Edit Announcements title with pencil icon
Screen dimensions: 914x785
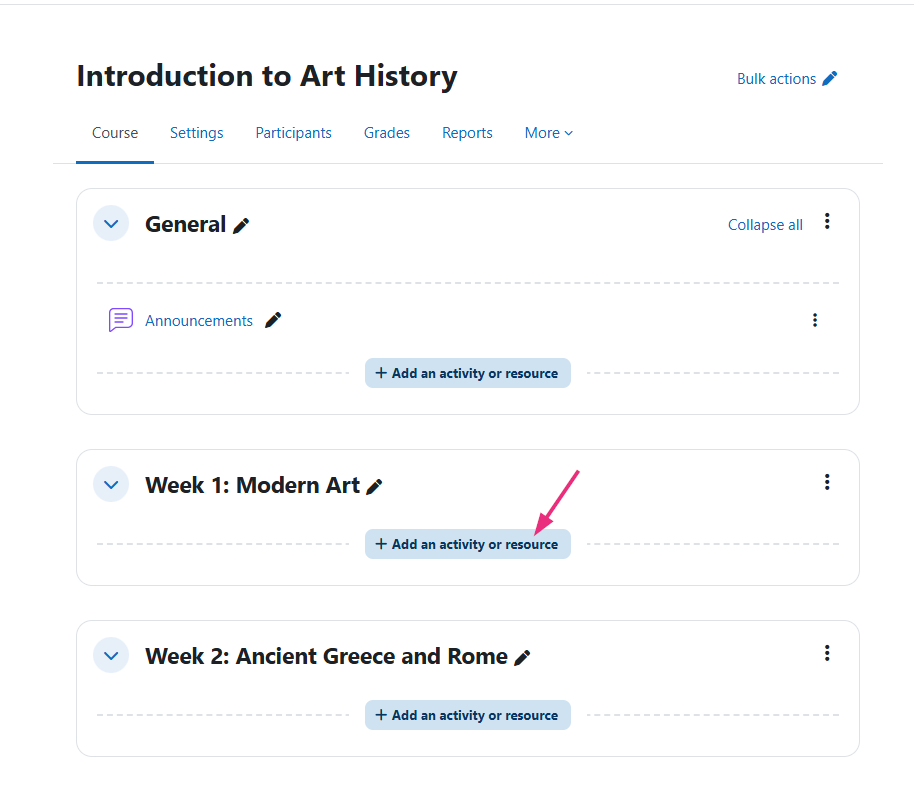pyautogui.click(x=273, y=320)
